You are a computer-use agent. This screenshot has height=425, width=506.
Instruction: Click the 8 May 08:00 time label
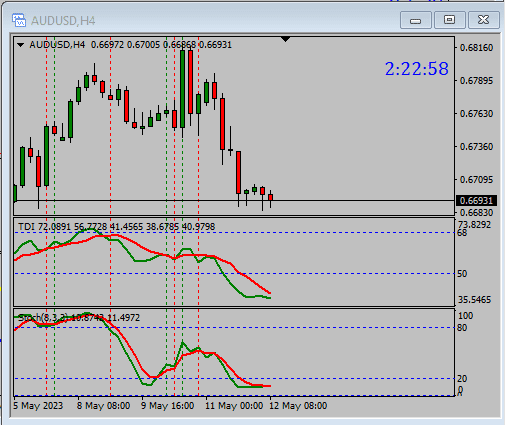[103, 406]
